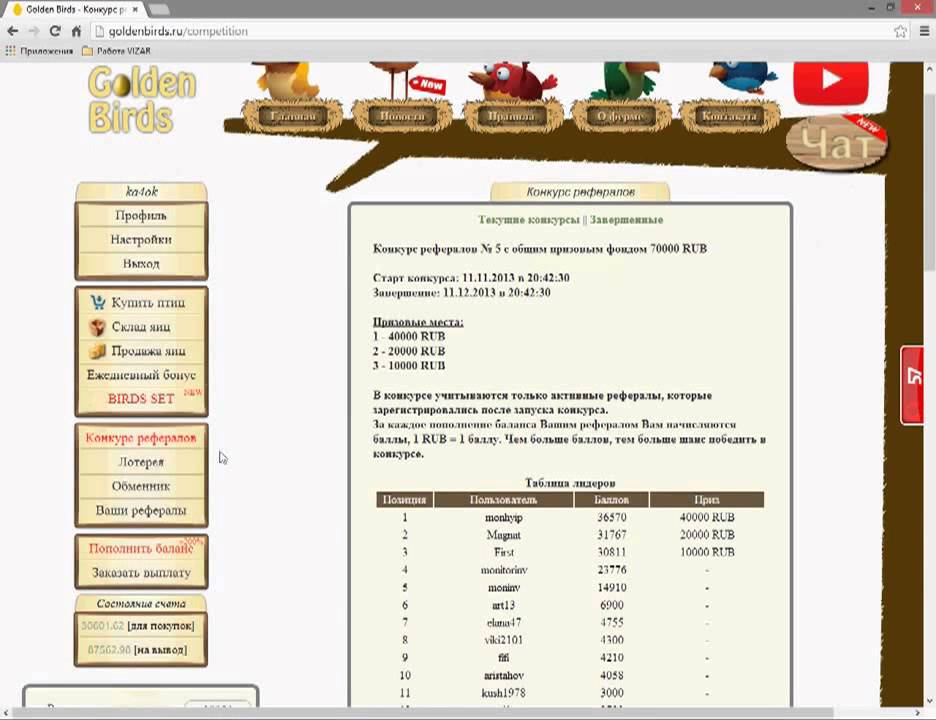Click username monhyip in leaders table

tap(504, 517)
